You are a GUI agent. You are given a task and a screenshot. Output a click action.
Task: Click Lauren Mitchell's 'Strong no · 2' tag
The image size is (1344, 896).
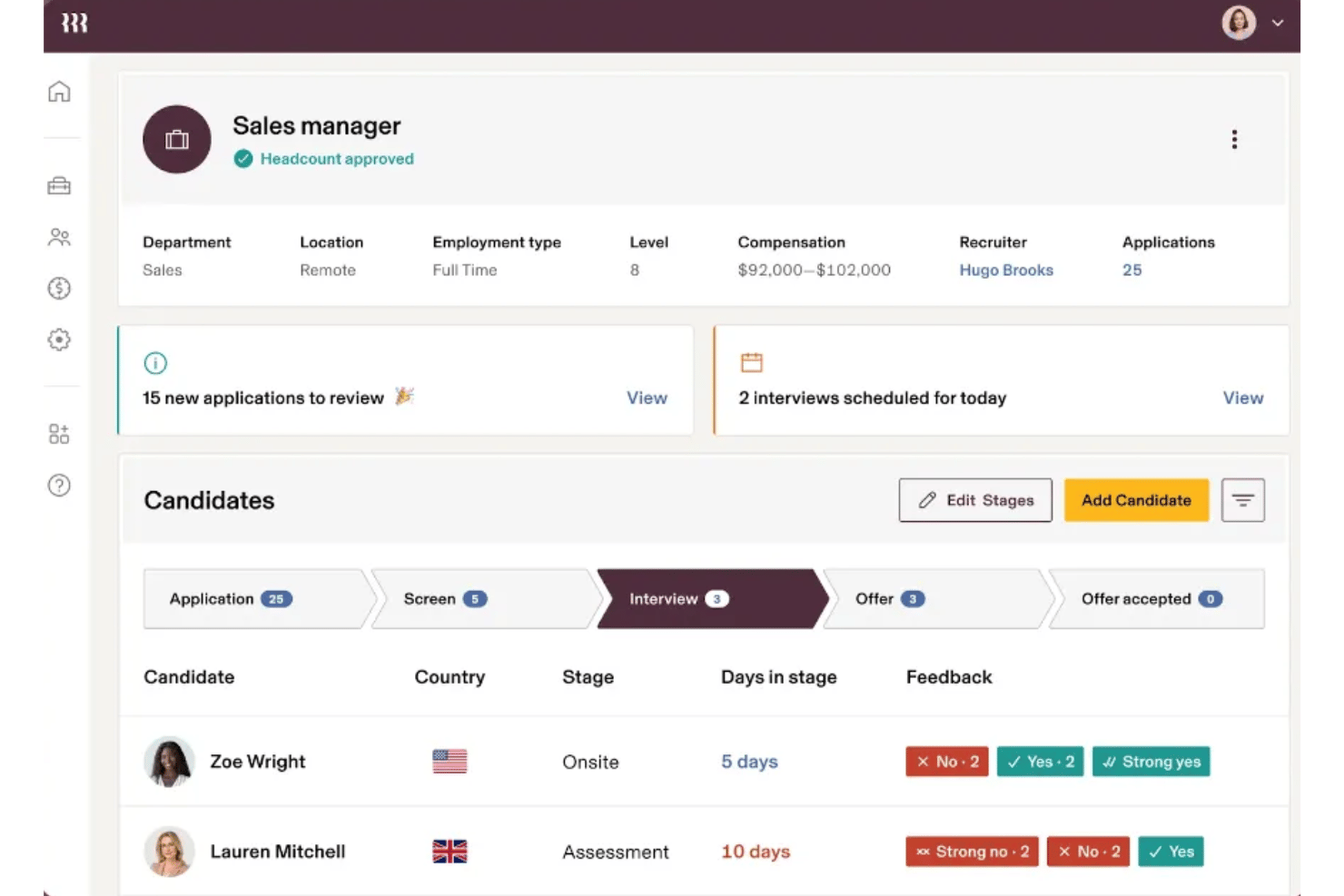click(x=972, y=852)
